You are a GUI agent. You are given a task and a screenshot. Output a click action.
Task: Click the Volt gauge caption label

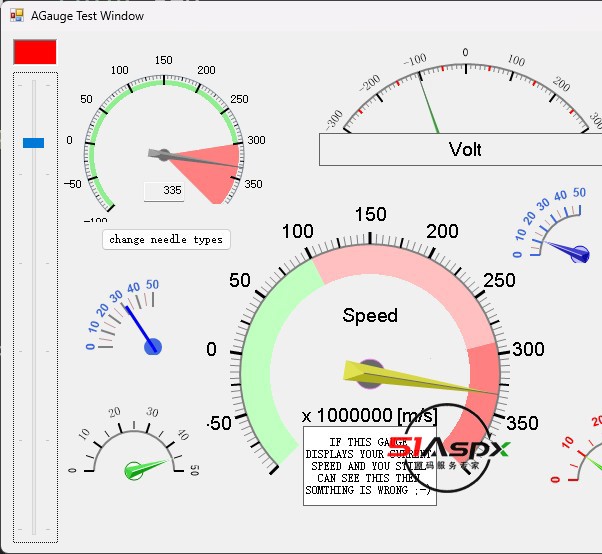465,149
